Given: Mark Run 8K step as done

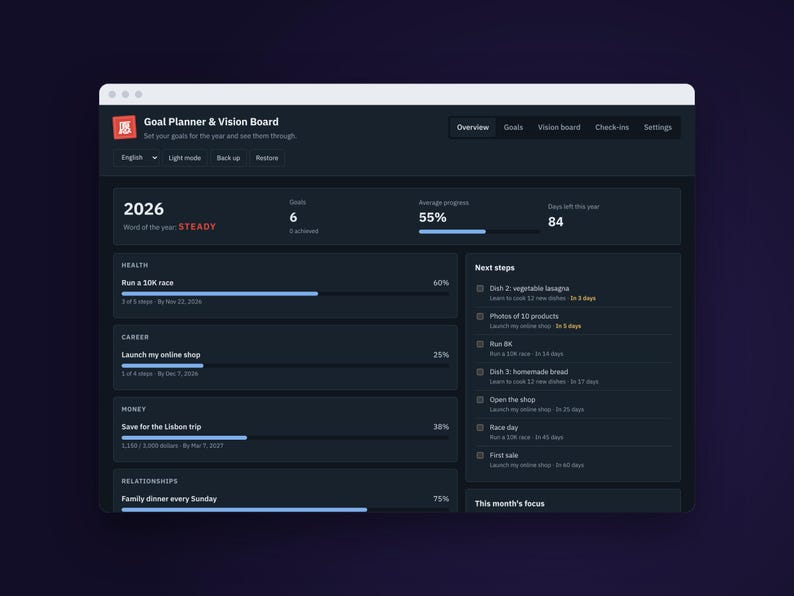Looking at the screenshot, I should click(x=480, y=344).
